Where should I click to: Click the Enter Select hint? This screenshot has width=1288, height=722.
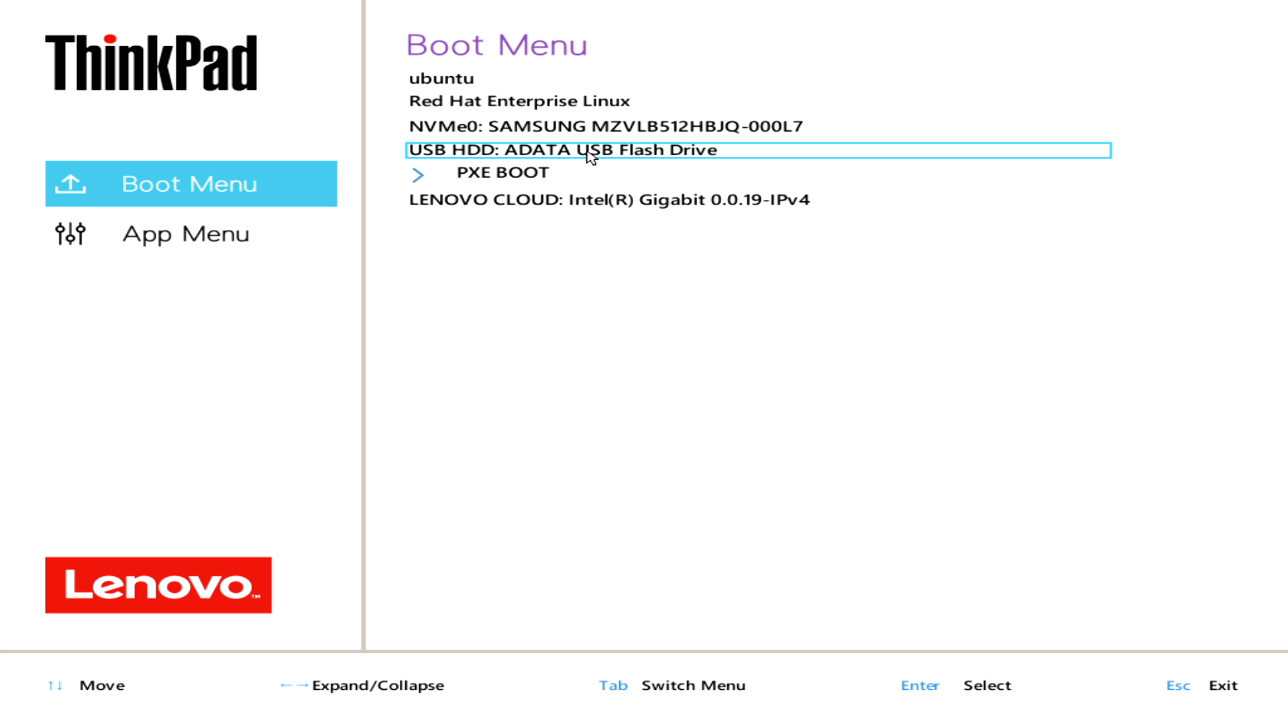click(955, 685)
